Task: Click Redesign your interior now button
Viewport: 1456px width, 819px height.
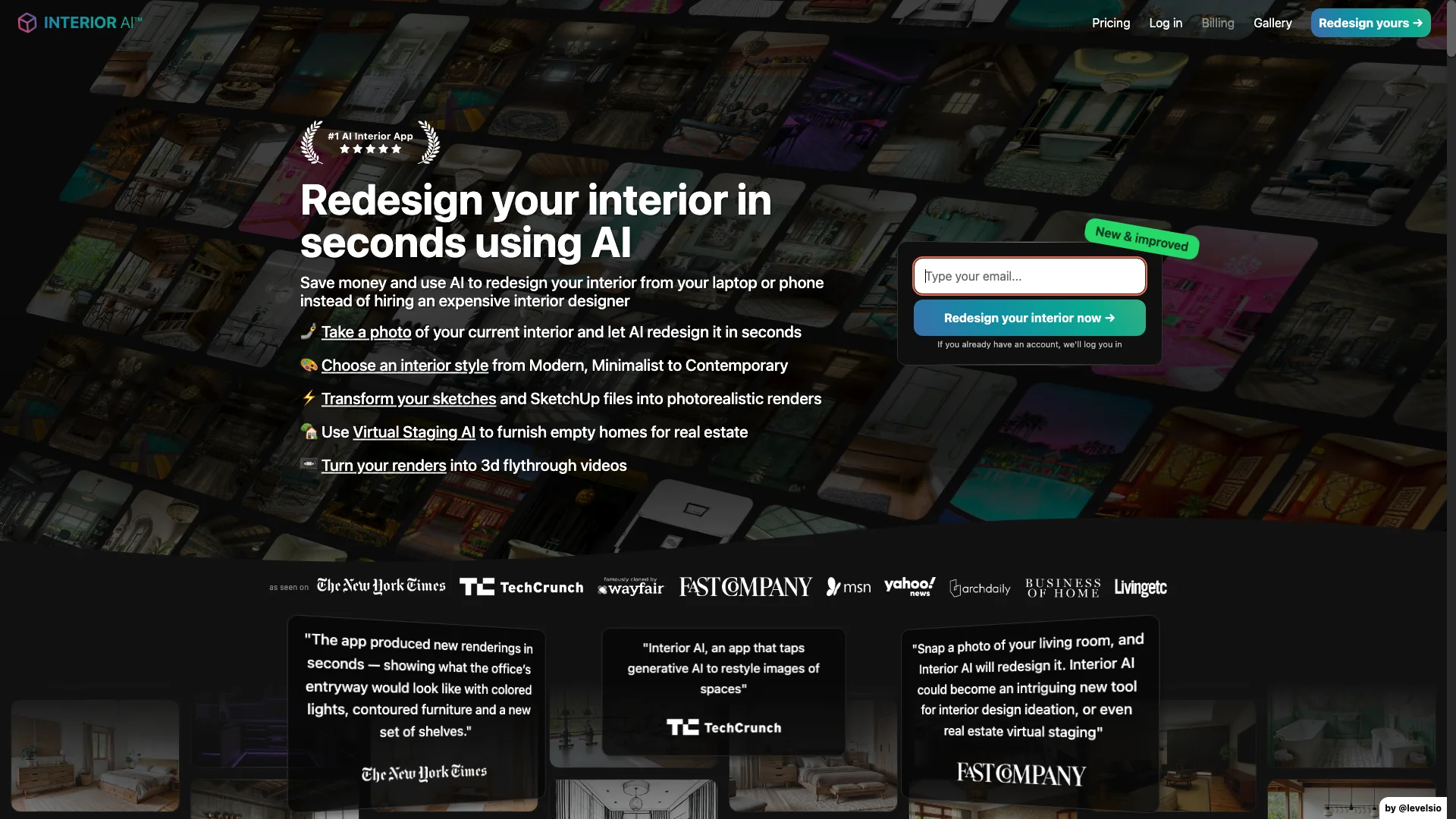Action: pyautogui.click(x=1029, y=317)
